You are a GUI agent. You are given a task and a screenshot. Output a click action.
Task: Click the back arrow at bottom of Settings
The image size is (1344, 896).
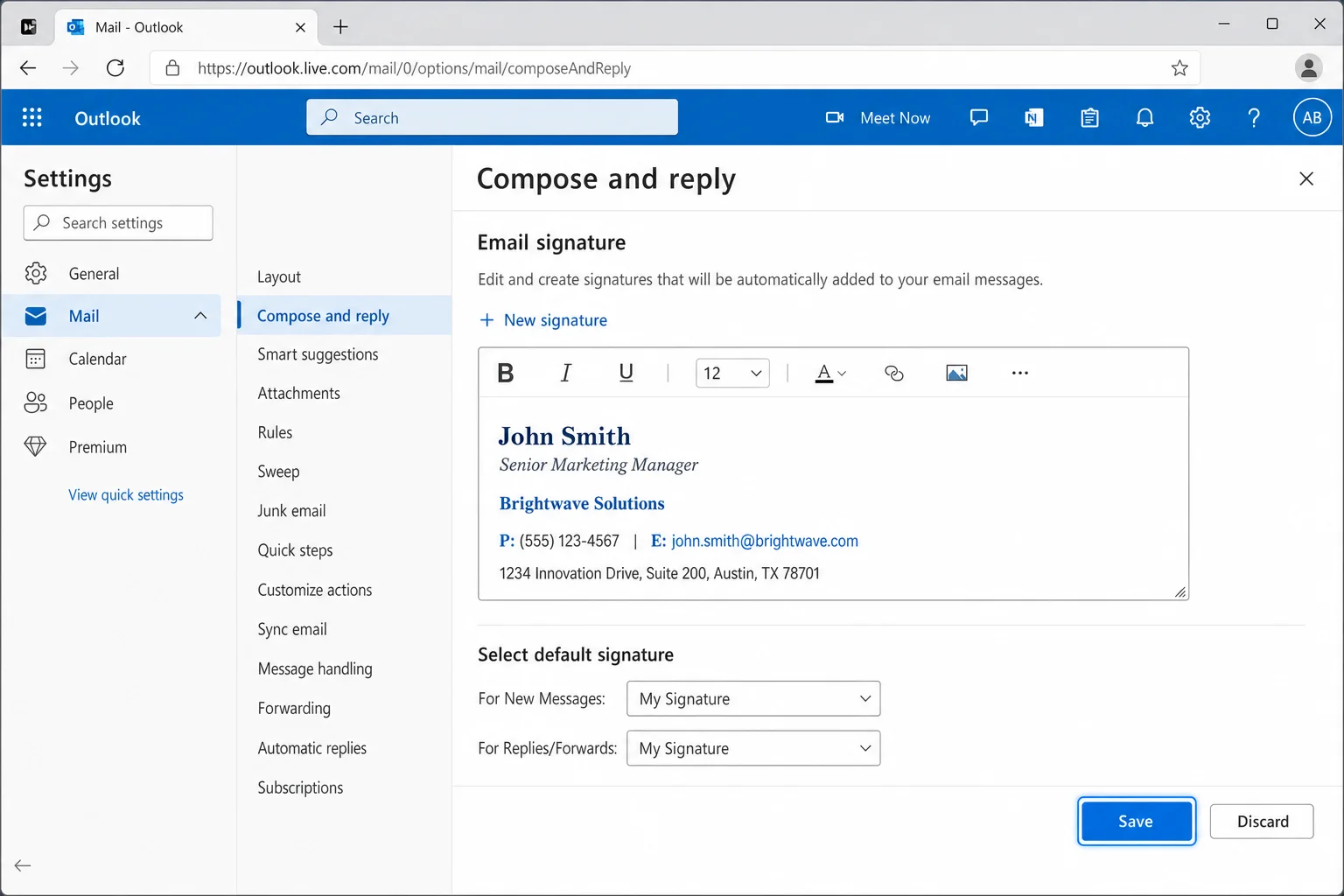[x=23, y=865]
